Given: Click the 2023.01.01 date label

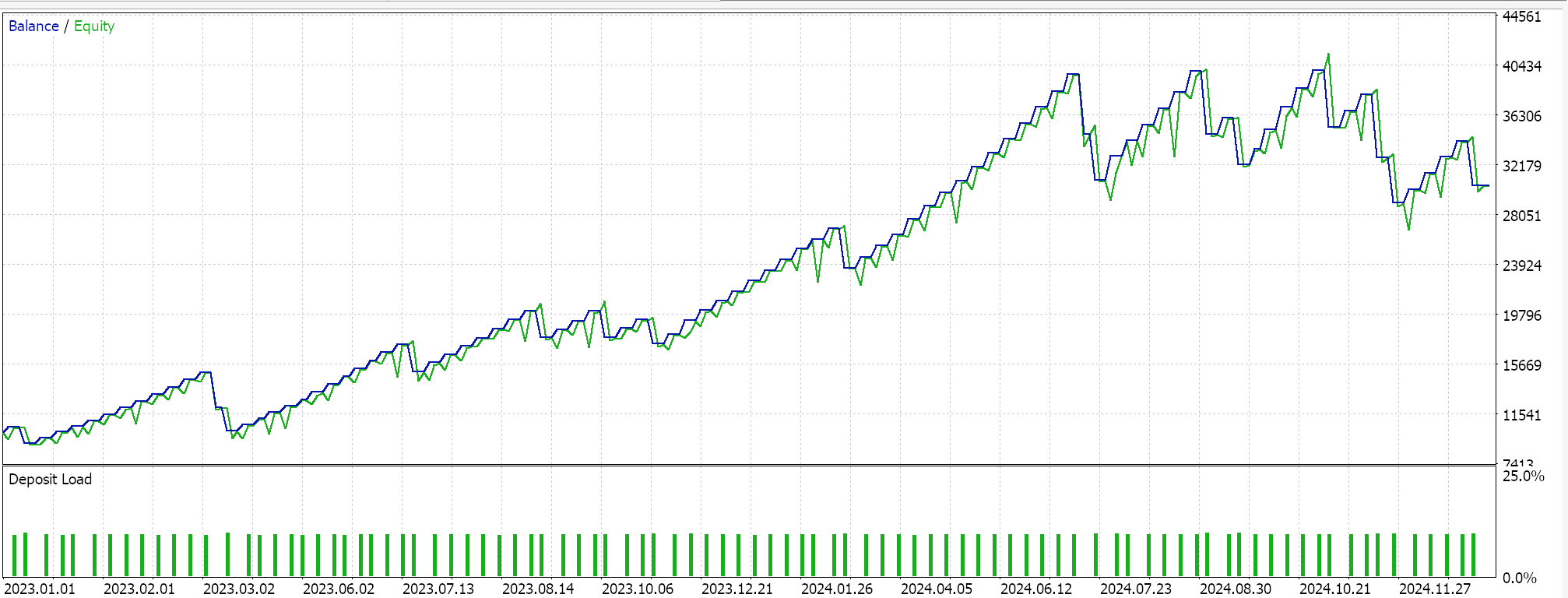Looking at the screenshot, I should [40, 589].
